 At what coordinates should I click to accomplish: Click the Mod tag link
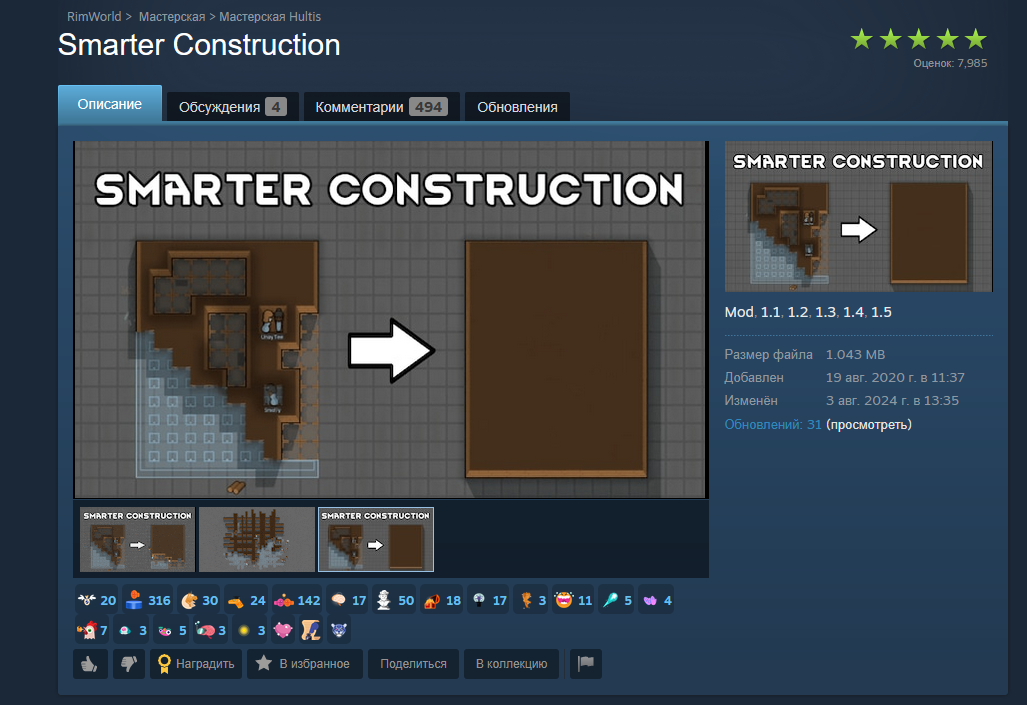pos(738,312)
